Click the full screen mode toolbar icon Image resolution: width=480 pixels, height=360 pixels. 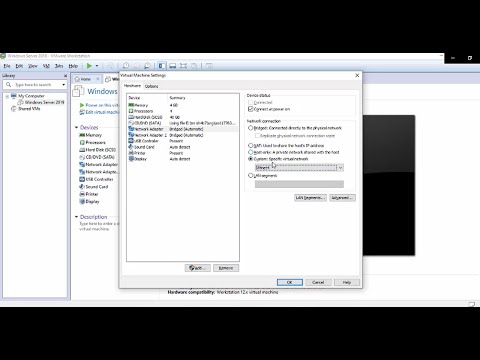click(x=183, y=66)
